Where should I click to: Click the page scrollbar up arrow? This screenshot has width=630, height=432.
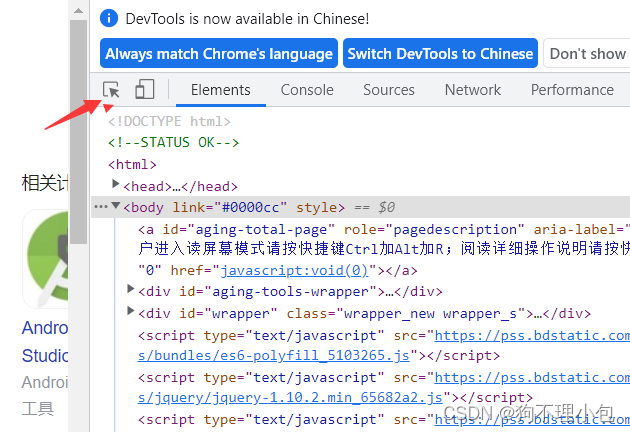click(79, 11)
